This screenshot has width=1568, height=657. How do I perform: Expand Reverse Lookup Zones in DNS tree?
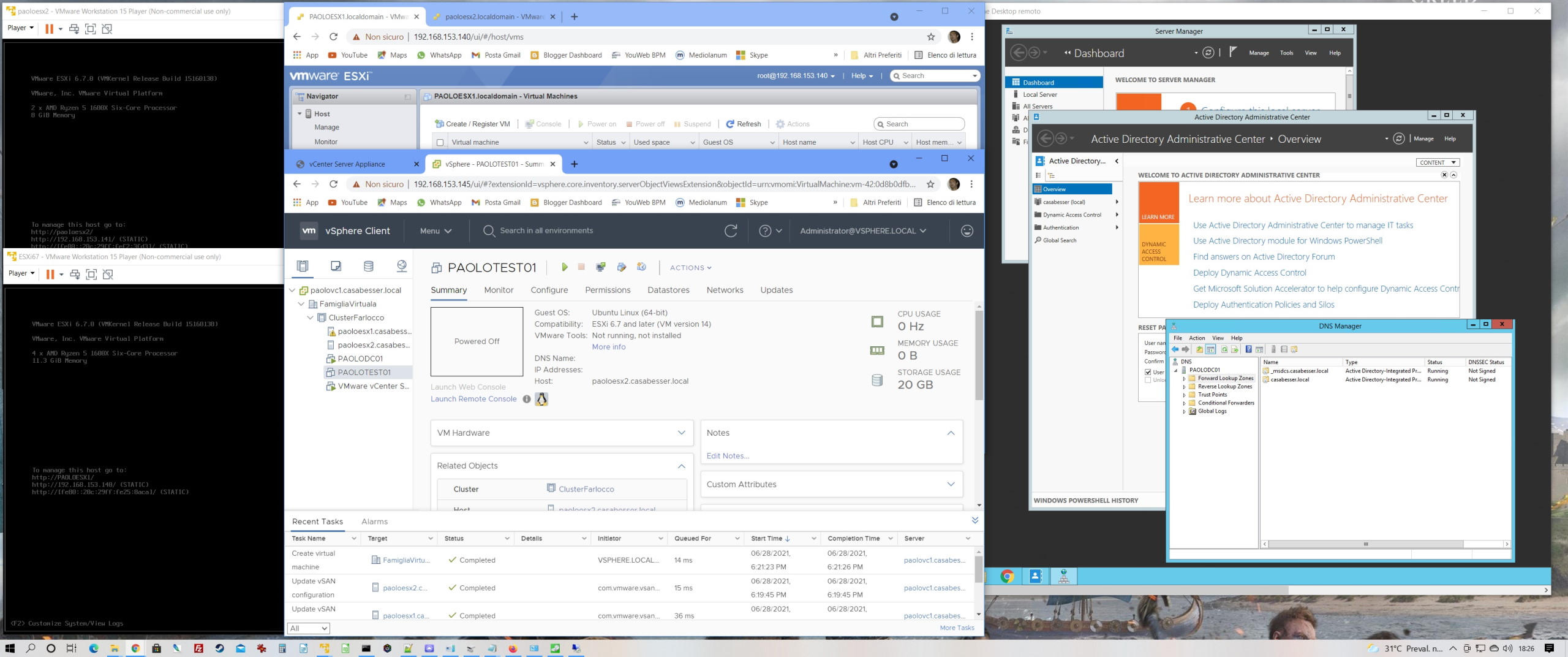[1183, 387]
